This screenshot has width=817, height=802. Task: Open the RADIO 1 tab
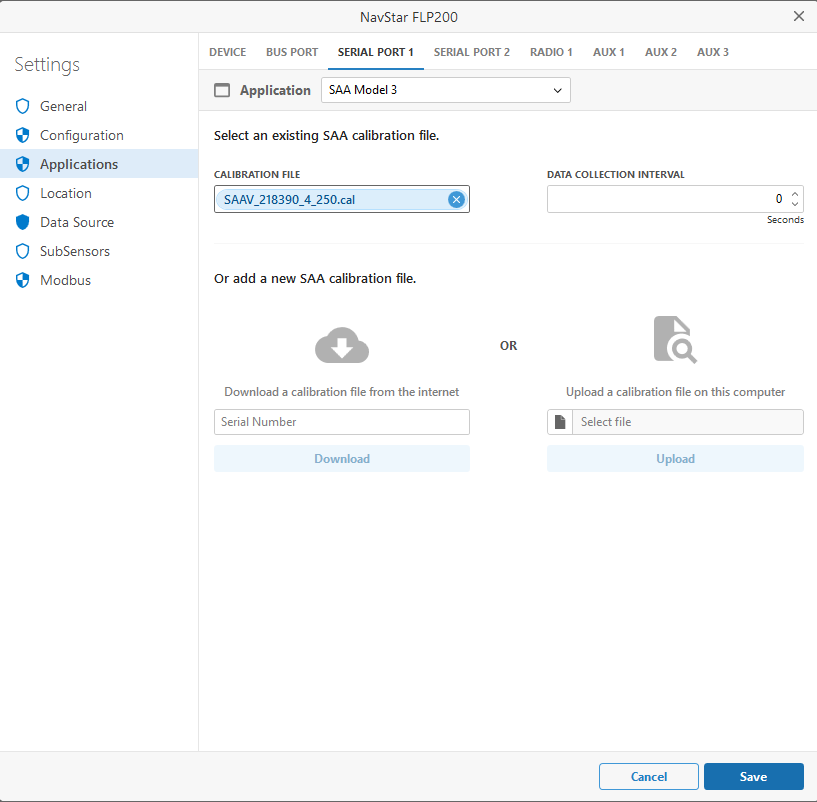[x=551, y=52]
